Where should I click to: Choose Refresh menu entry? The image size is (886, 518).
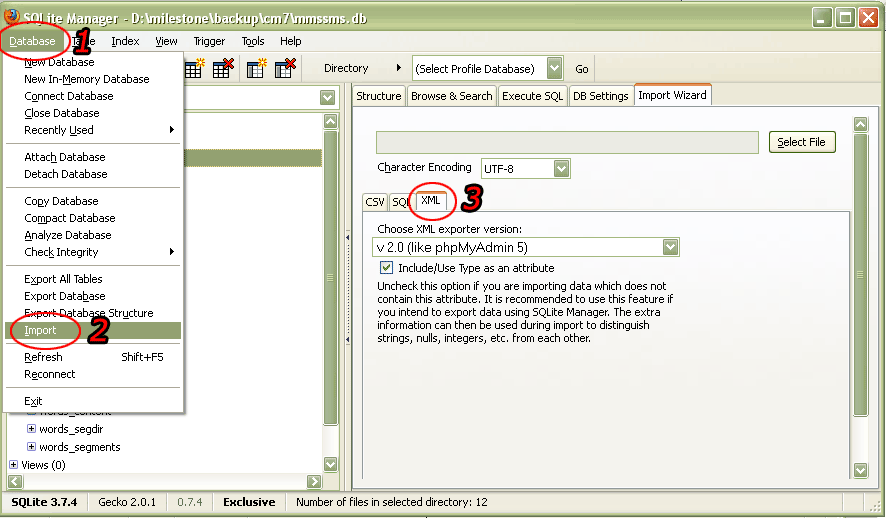[x=93, y=357]
